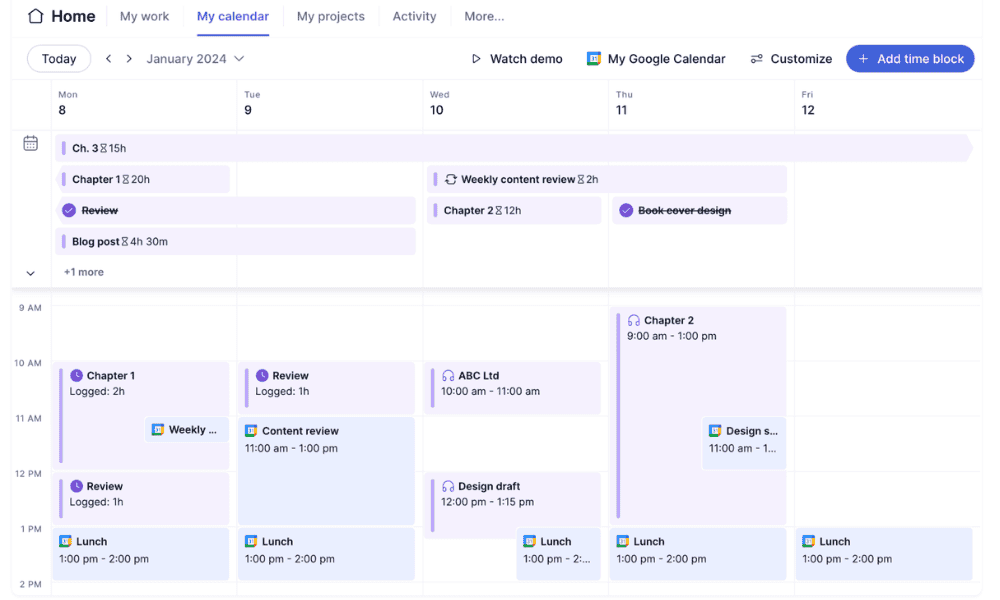
Task: Click the Today button
Action: pyautogui.click(x=59, y=59)
